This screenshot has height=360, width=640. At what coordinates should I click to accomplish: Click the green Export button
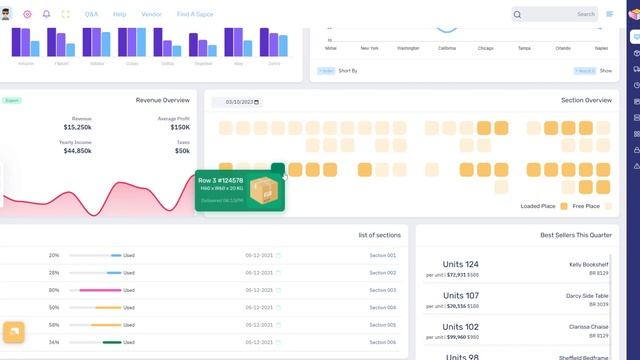pos(12,100)
